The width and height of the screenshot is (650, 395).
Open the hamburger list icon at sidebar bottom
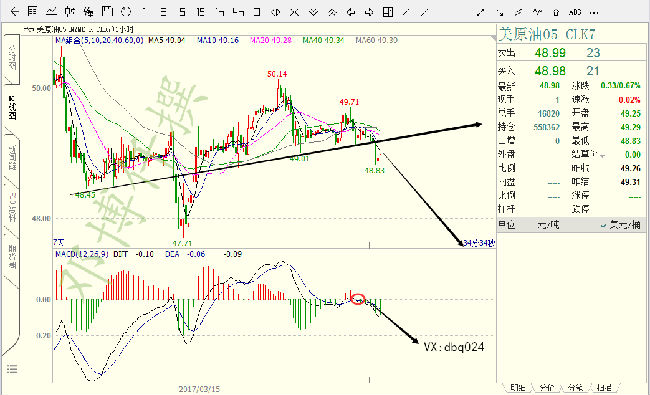(x=12, y=368)
